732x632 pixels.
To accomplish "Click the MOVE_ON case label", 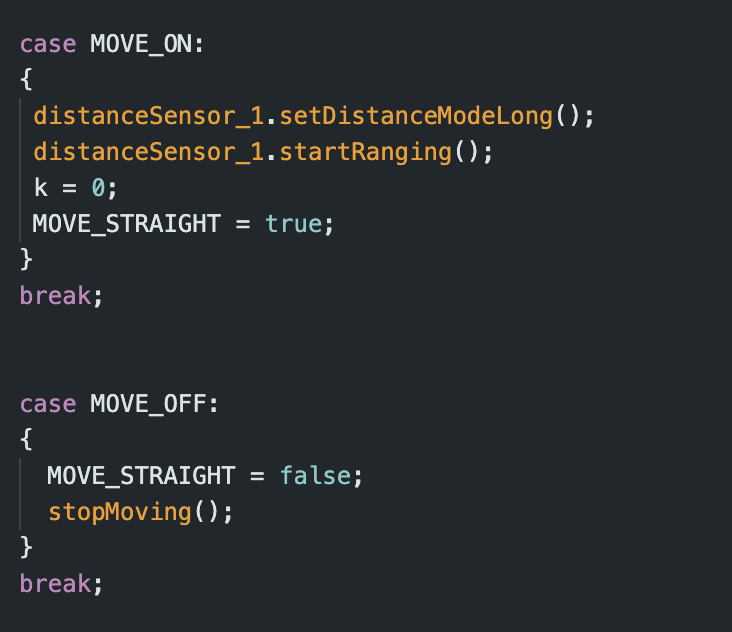I will coord(146,43).
